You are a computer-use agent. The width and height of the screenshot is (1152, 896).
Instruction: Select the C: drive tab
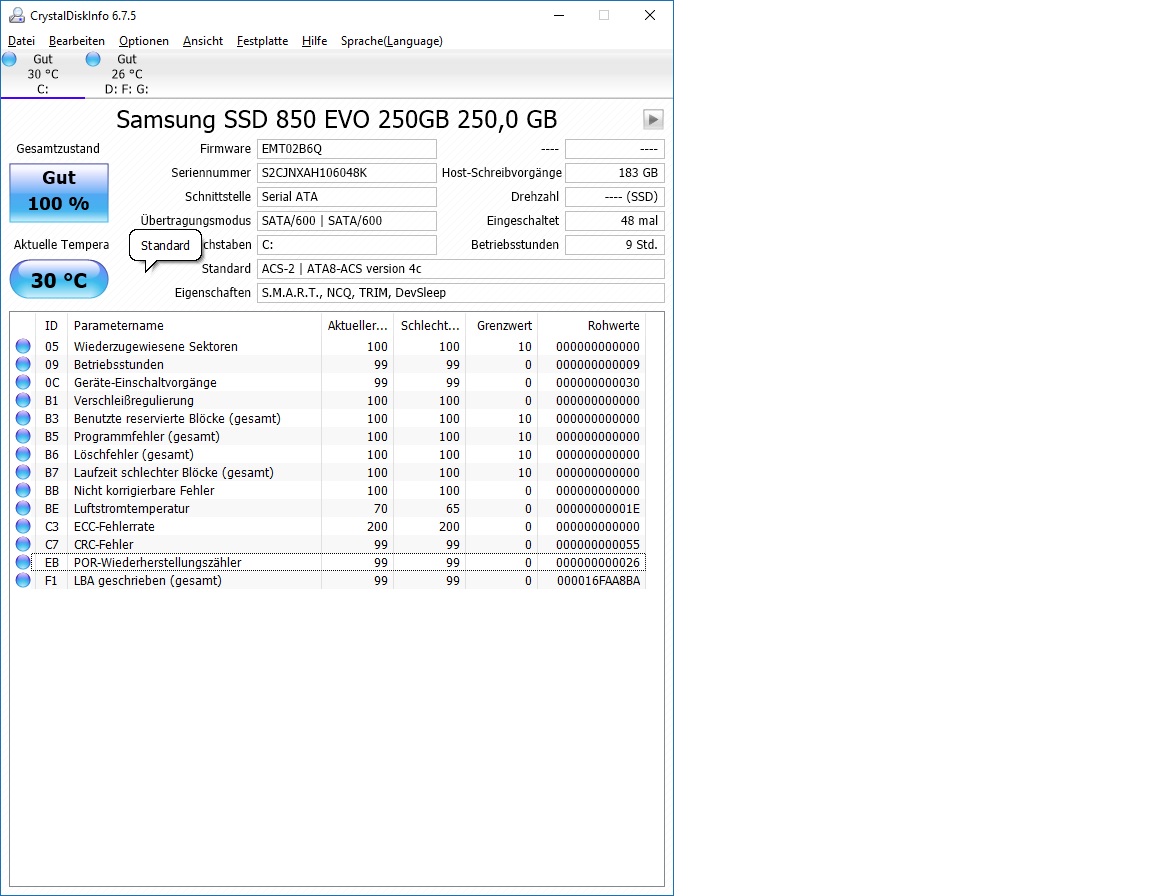pos(43,74)
